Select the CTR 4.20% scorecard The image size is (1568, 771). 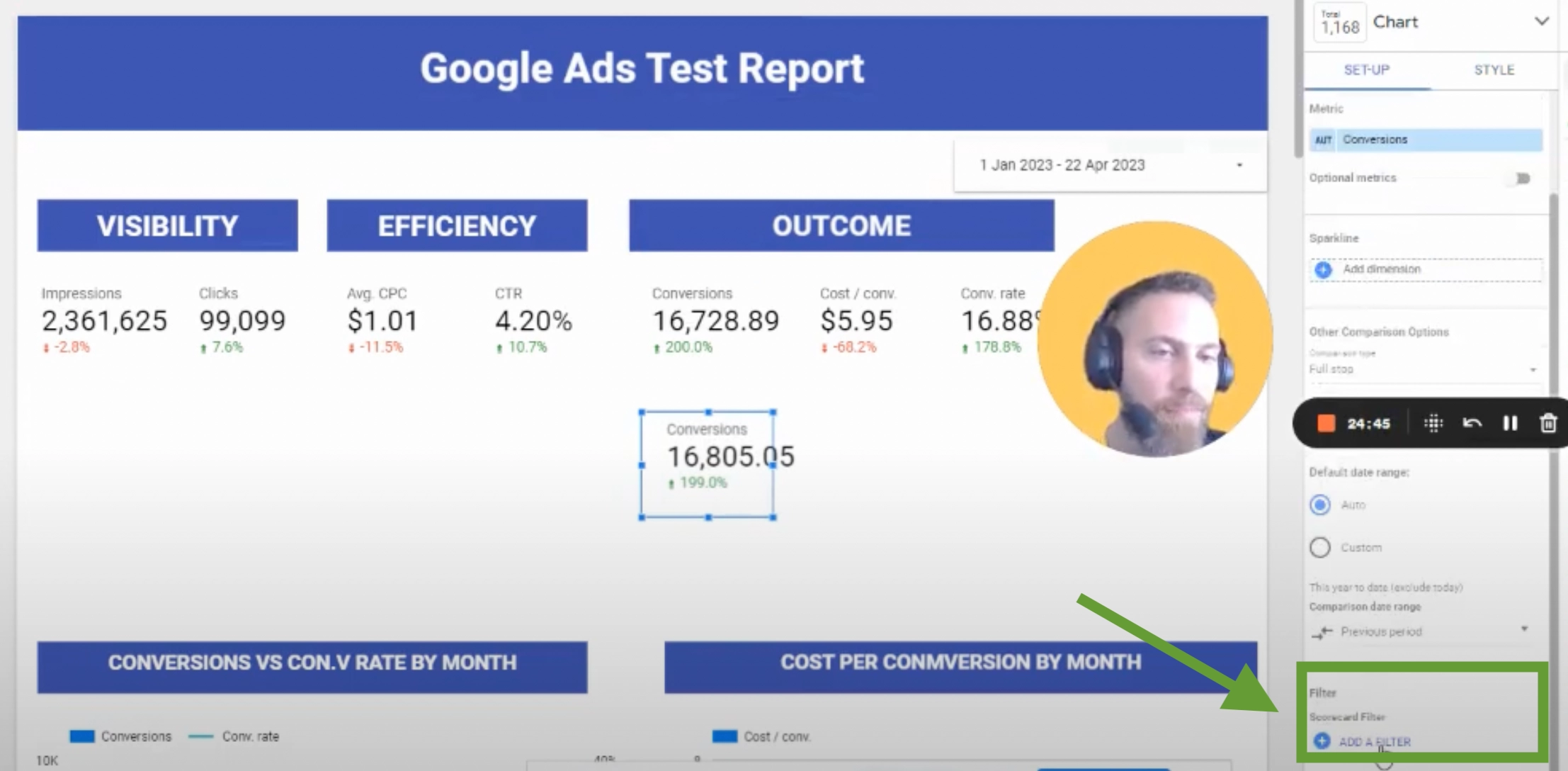click(533, 320)
